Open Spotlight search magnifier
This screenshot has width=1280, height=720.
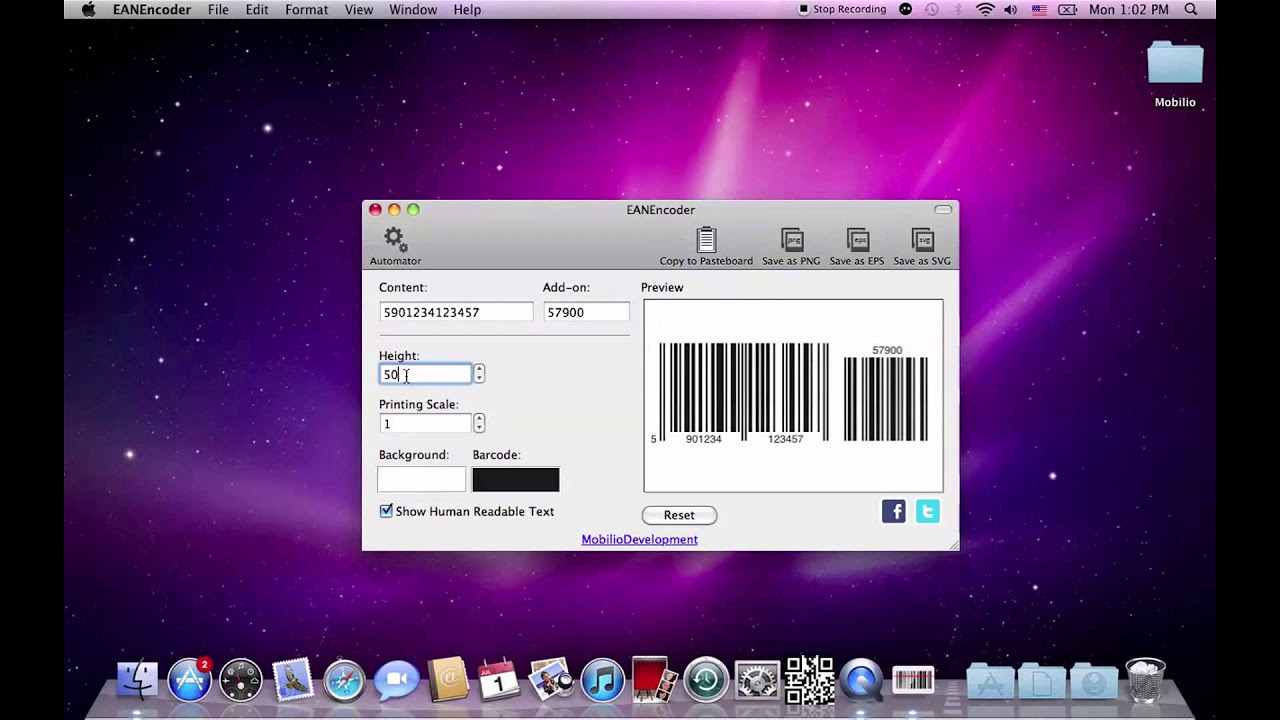[x=1191, y=9]
